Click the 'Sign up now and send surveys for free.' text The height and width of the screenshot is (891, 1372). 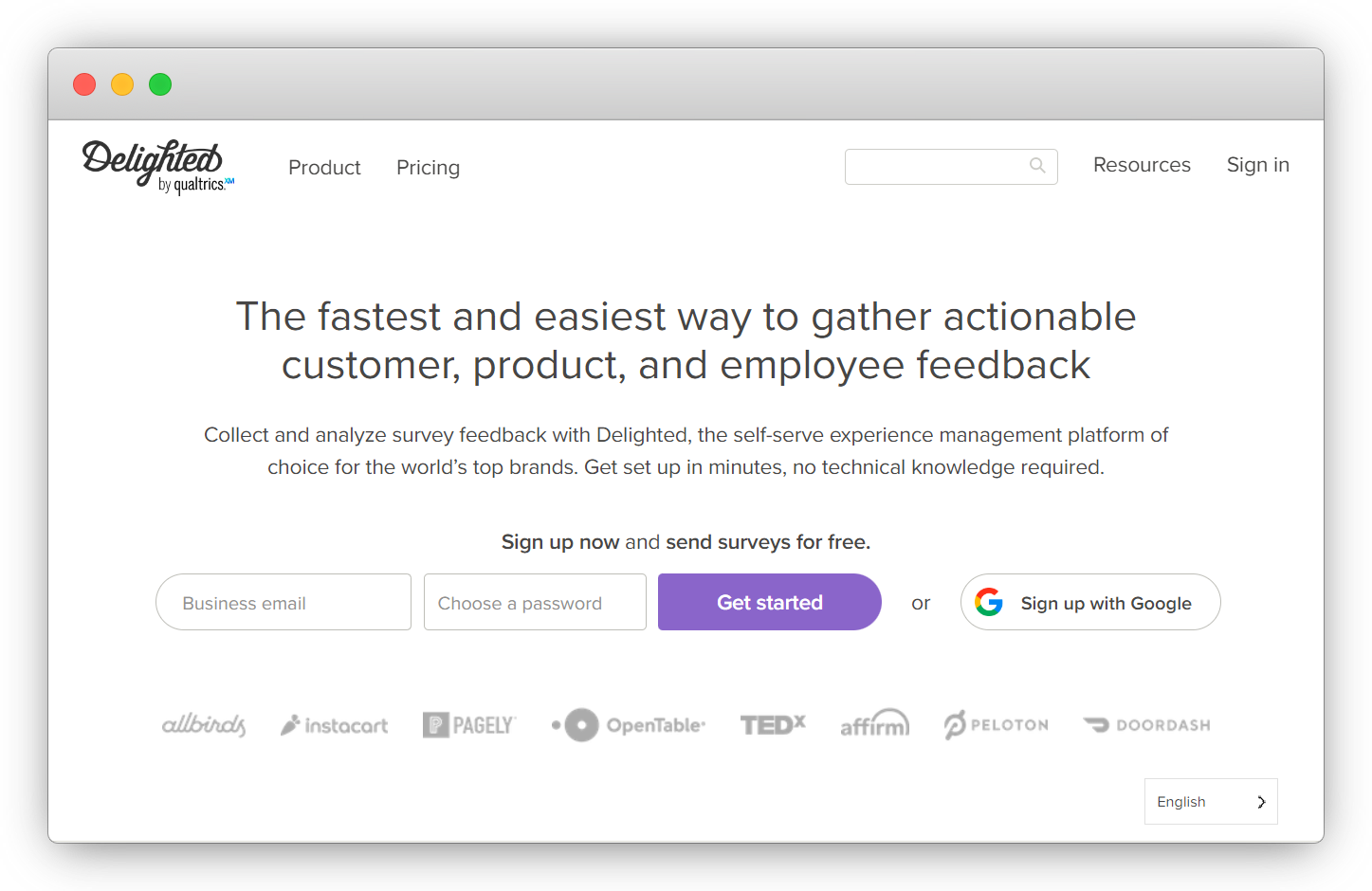coord(686,542)
